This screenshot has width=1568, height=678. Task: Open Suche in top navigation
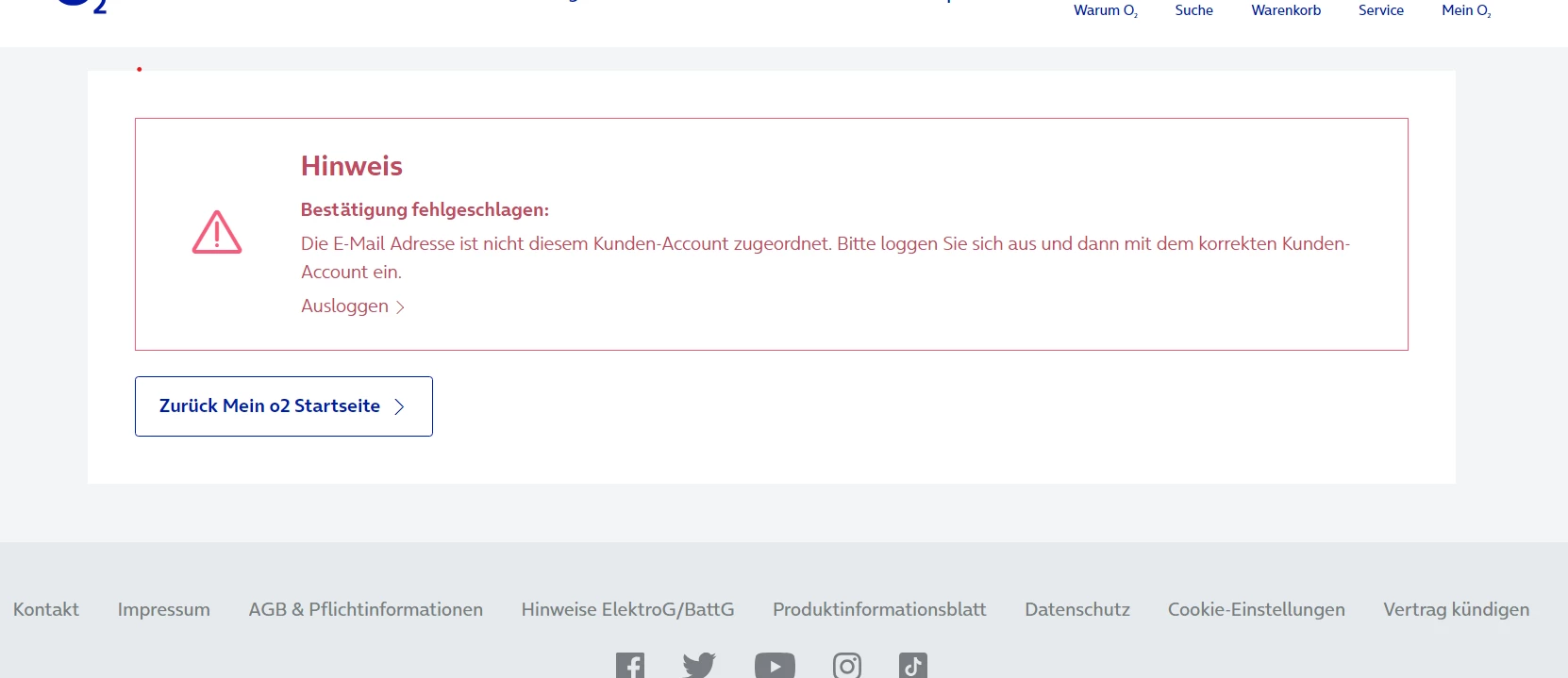(1194, 10)
